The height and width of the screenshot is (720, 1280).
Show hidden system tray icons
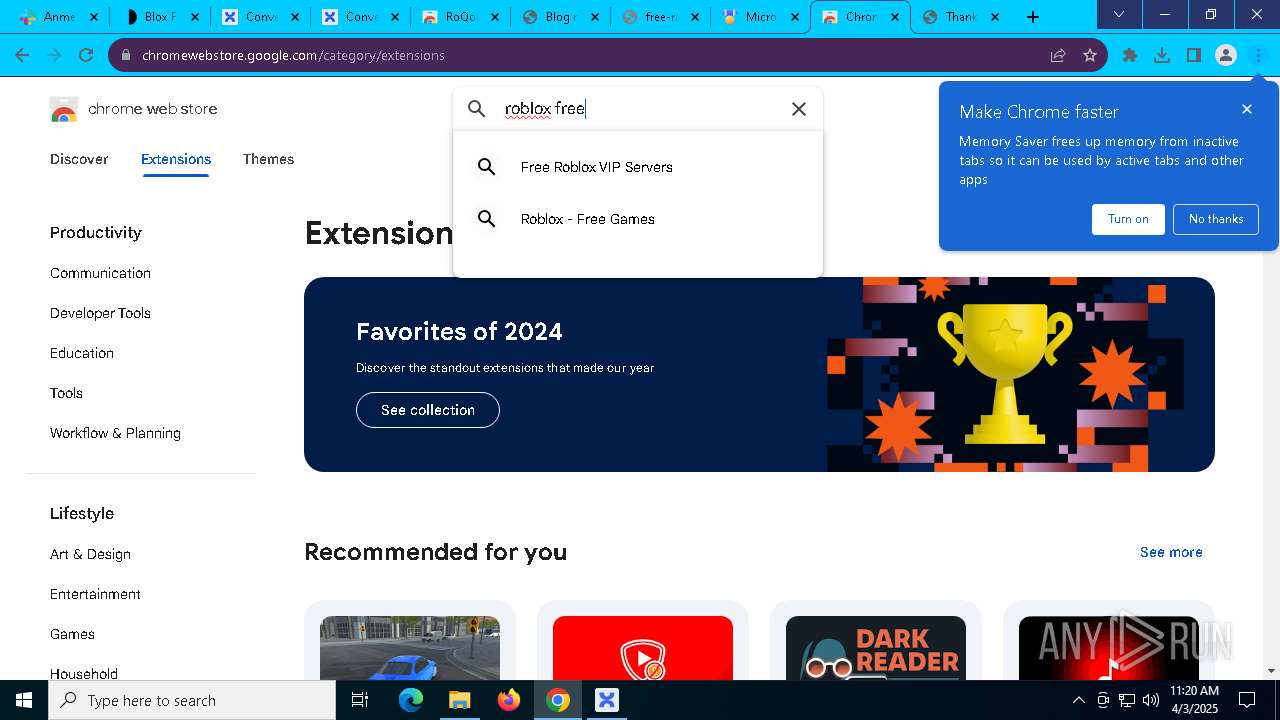click(x=1078, y=700)
